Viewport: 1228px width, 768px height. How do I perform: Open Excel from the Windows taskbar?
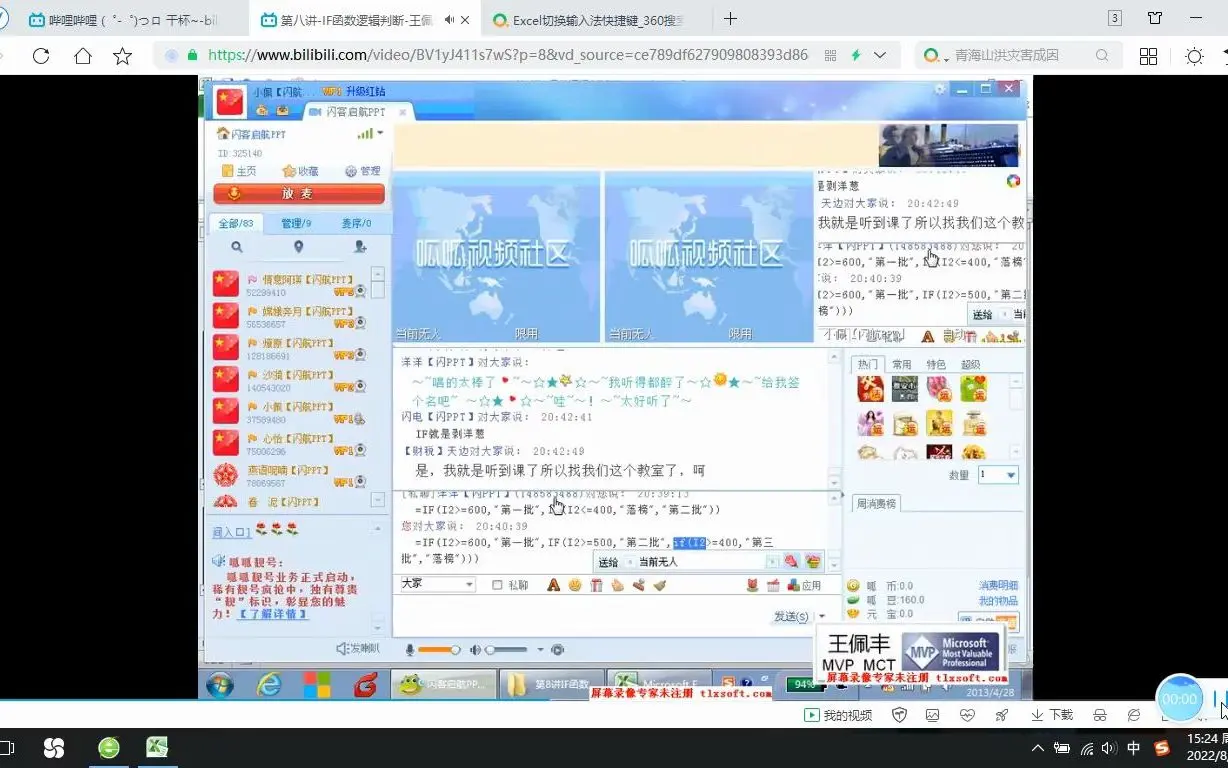point(157,747)
